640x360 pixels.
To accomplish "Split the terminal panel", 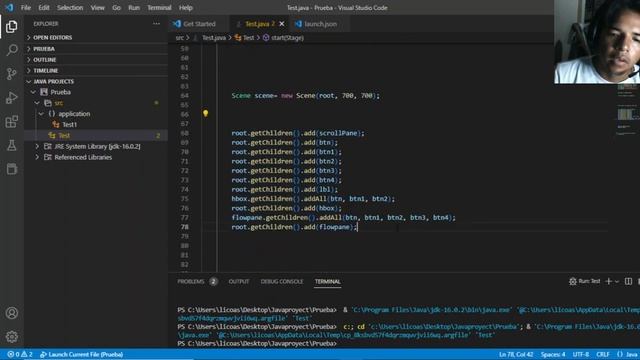I will pos(628,281).
